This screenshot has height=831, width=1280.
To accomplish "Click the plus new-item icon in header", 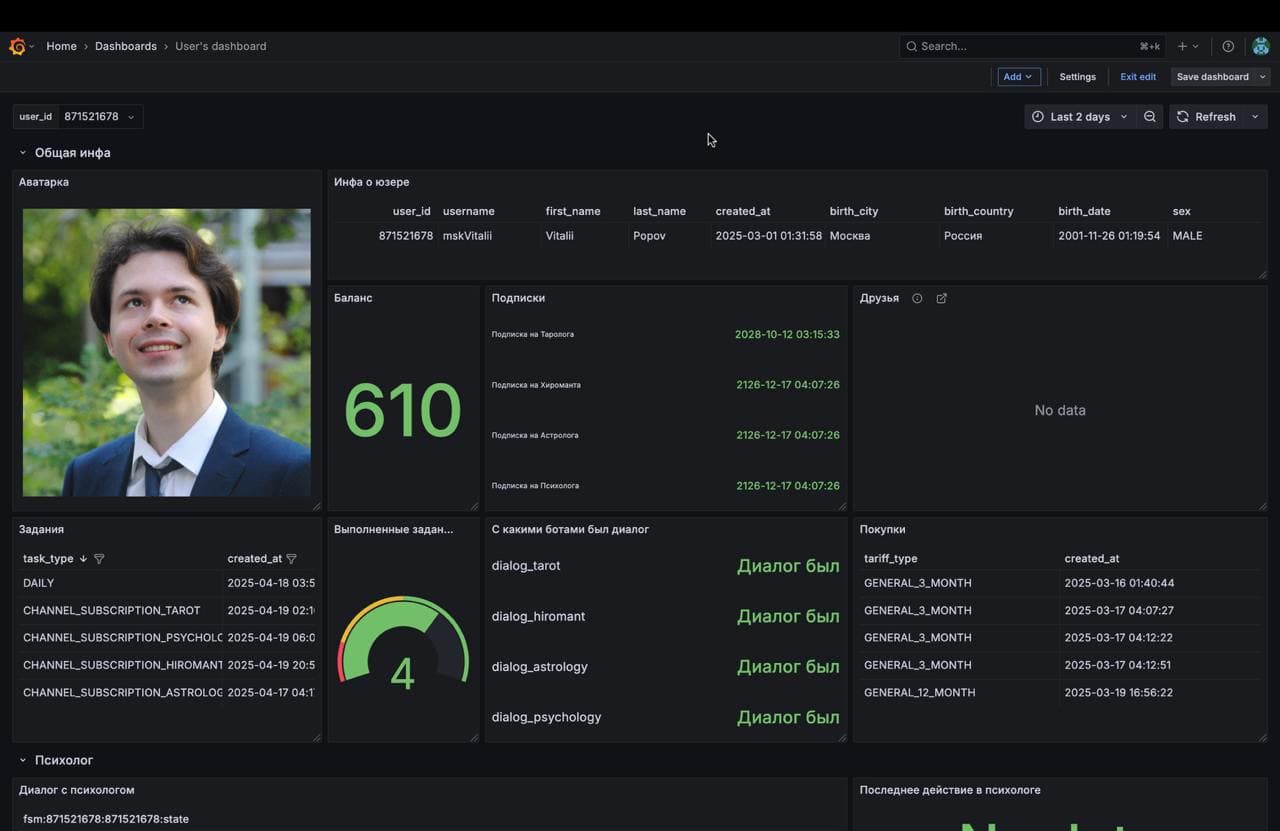I will (x=1182, y=46).
